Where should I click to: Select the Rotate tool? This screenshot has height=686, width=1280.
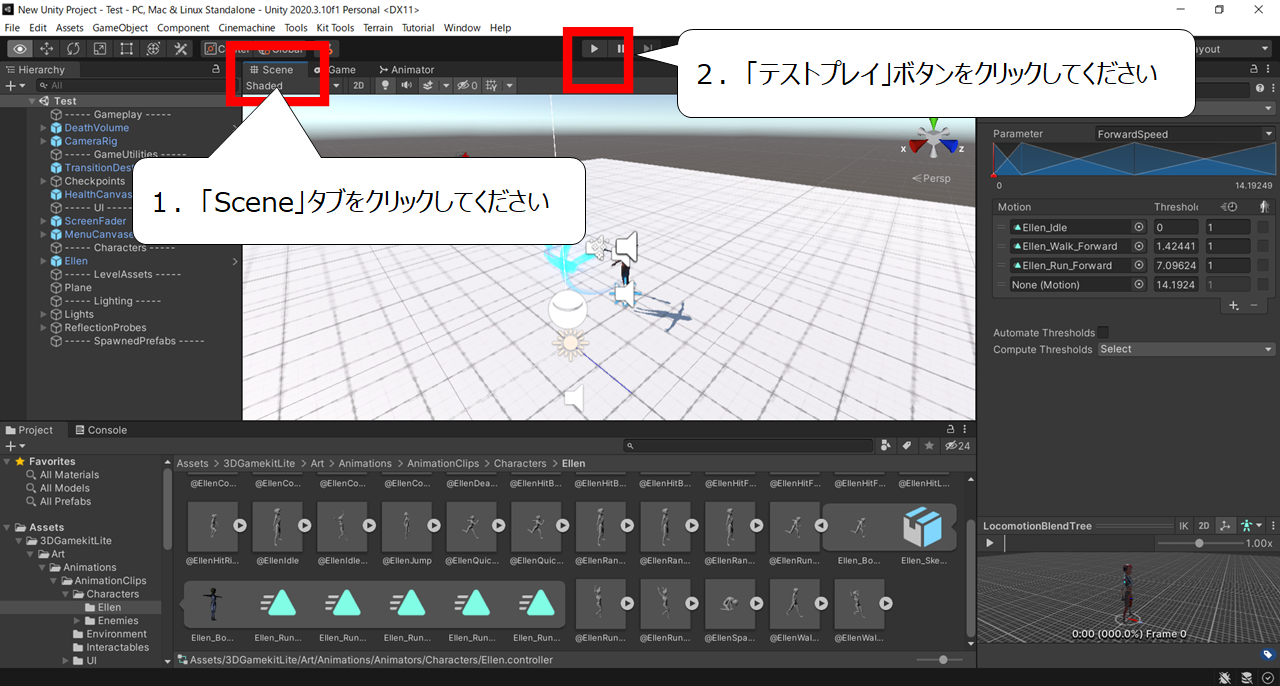74,48
